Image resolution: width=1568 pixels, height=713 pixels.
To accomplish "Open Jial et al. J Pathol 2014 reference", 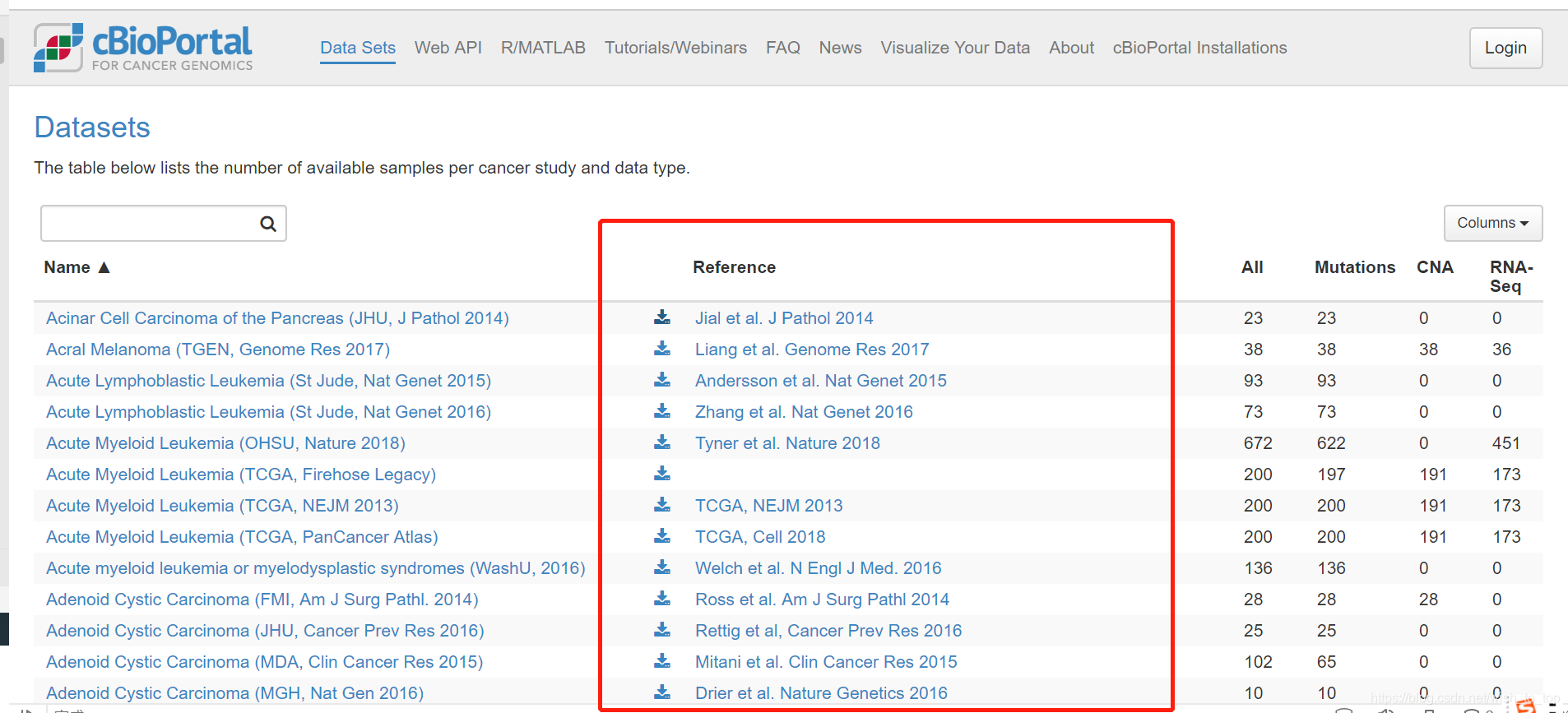I will tap(784, 318).
